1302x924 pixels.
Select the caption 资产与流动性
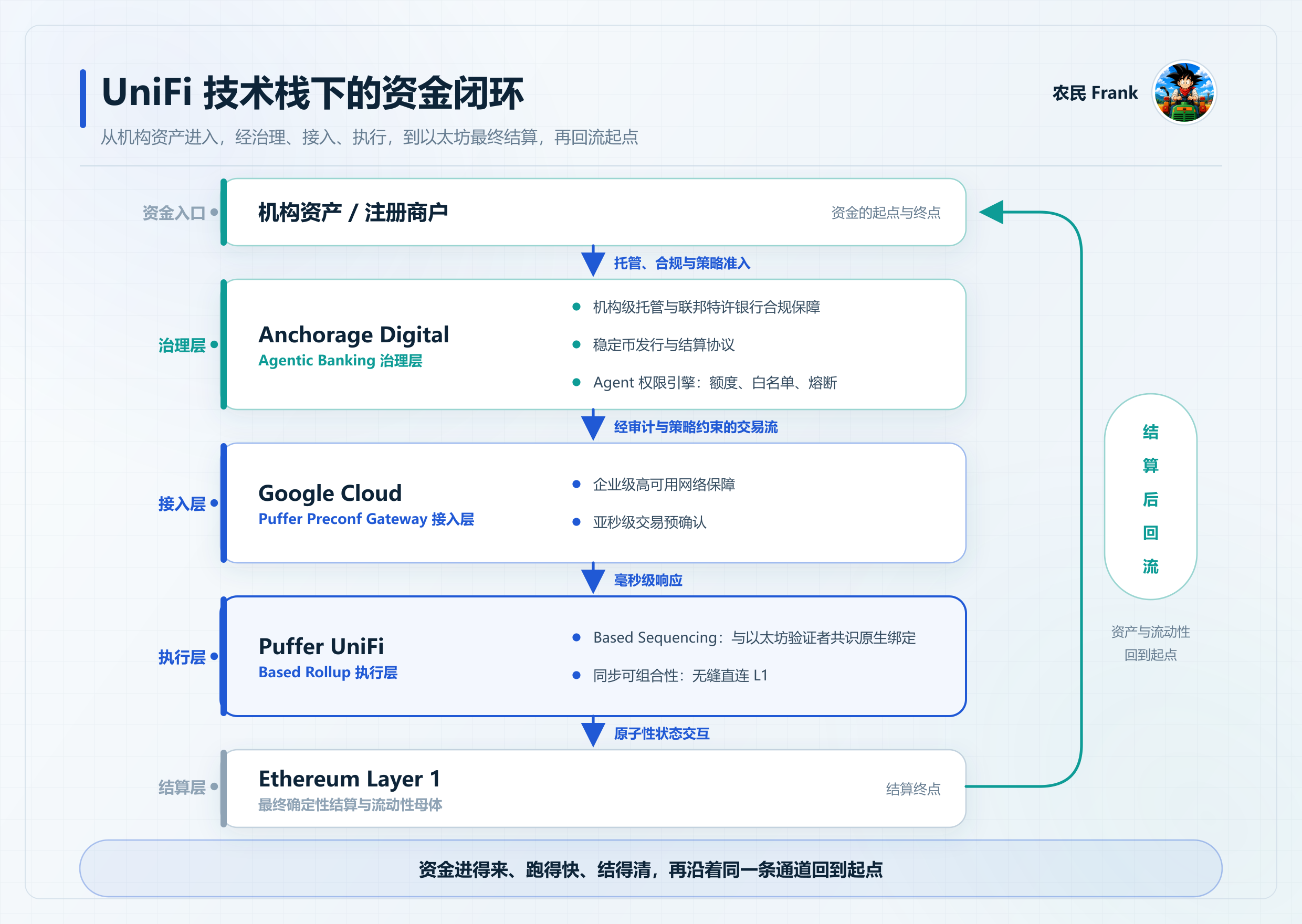tap(1150, 632)
